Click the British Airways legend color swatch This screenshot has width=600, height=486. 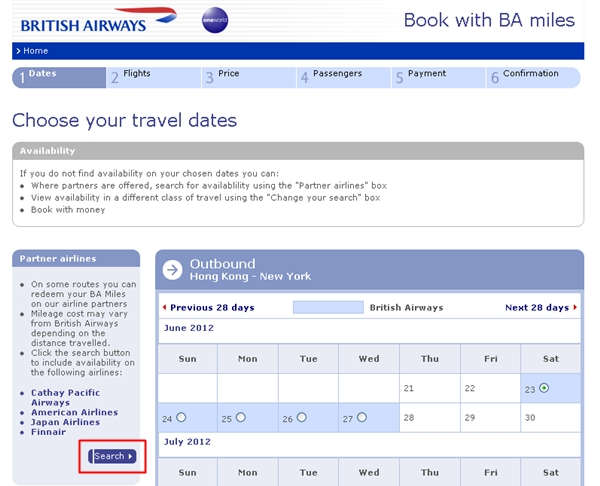(x=328, y=307)
